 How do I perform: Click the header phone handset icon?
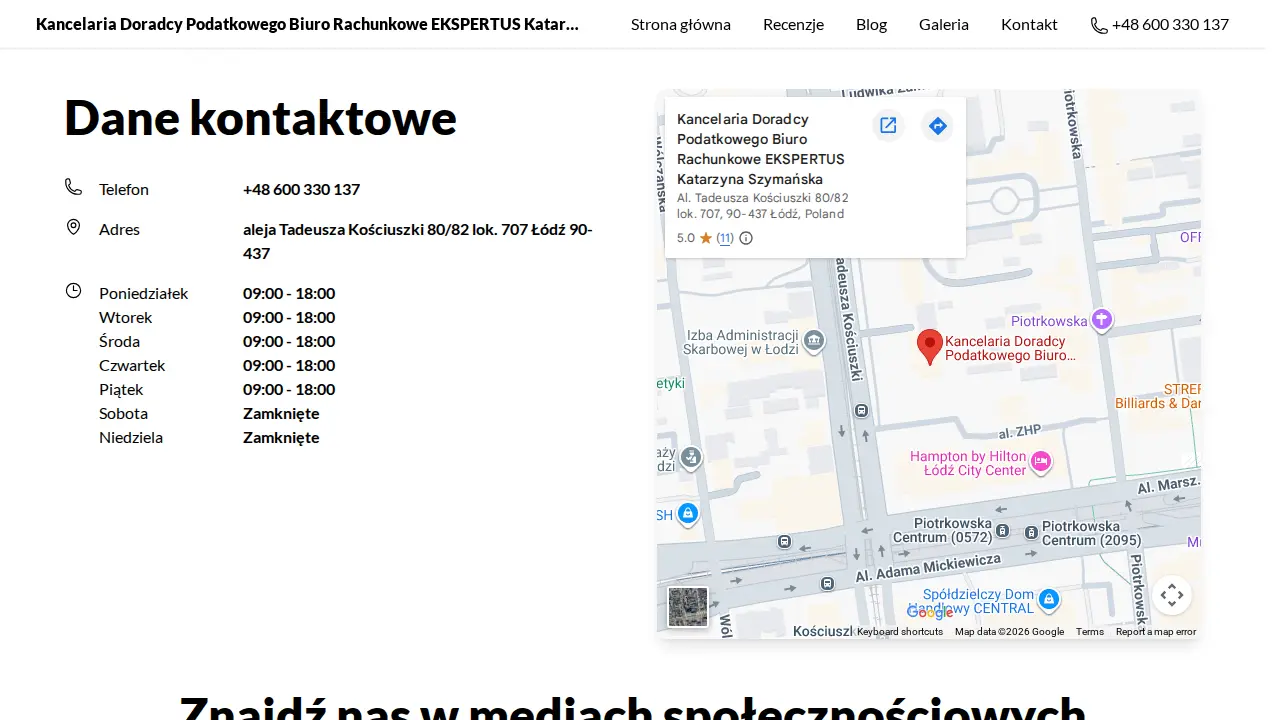pos(1099,25)
